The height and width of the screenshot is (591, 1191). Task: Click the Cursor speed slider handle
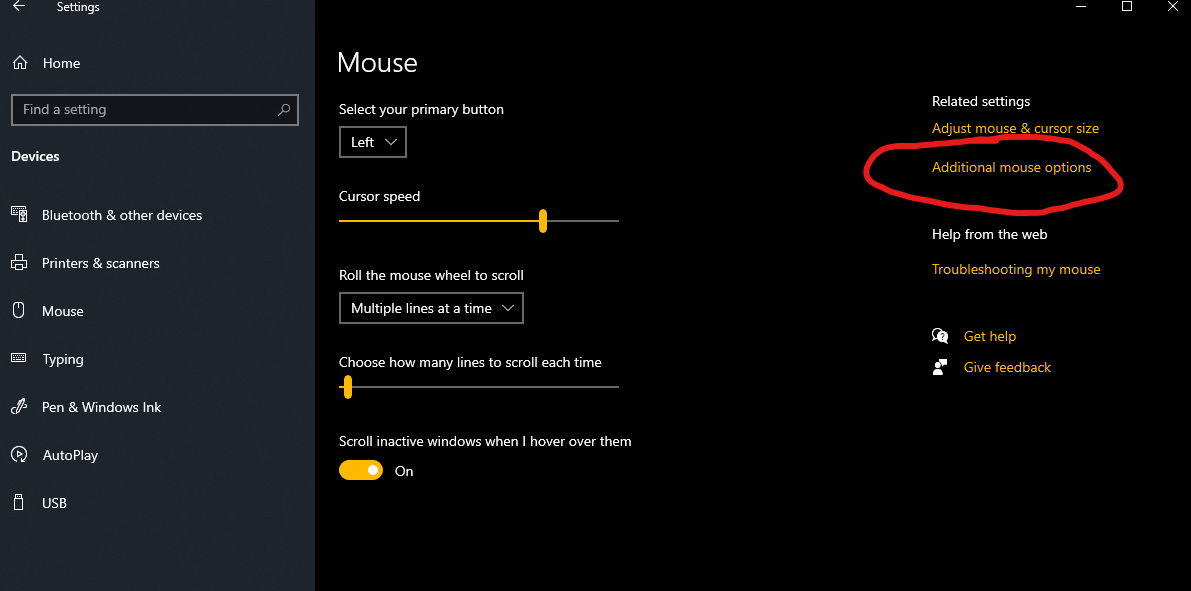point(543,221)
